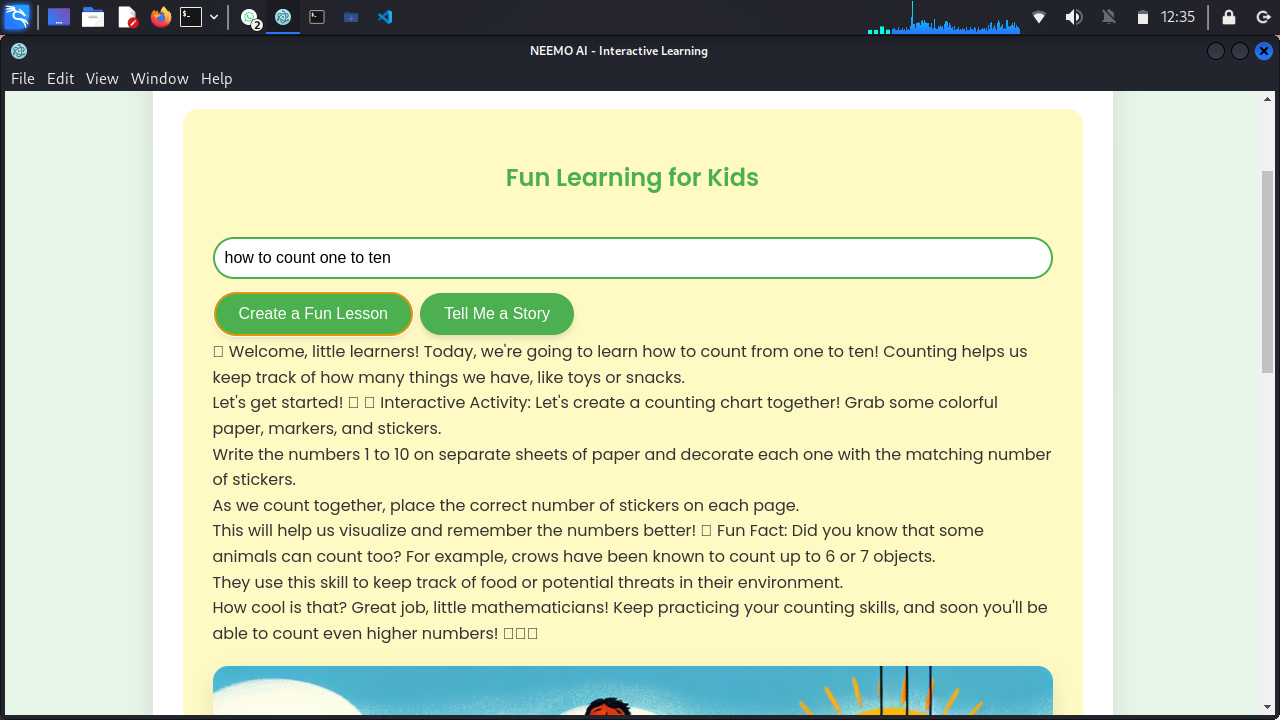The width and height of the screenshot is (1280, 720).
Task: Click the generated lesson illustration image
Action: pos(633,691)
